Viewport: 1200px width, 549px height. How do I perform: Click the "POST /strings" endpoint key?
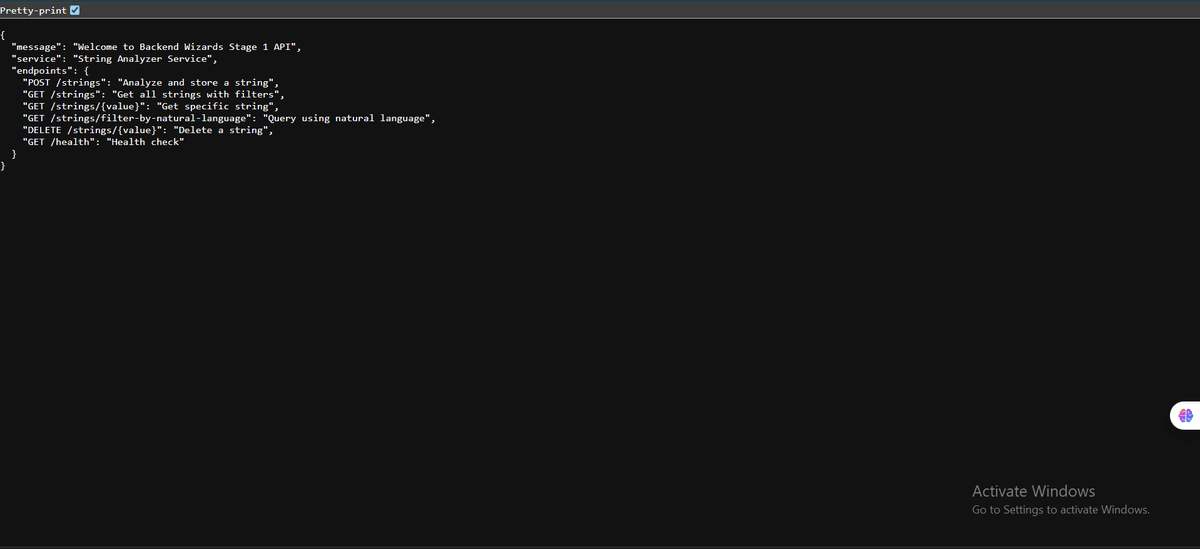pos(64,82)
